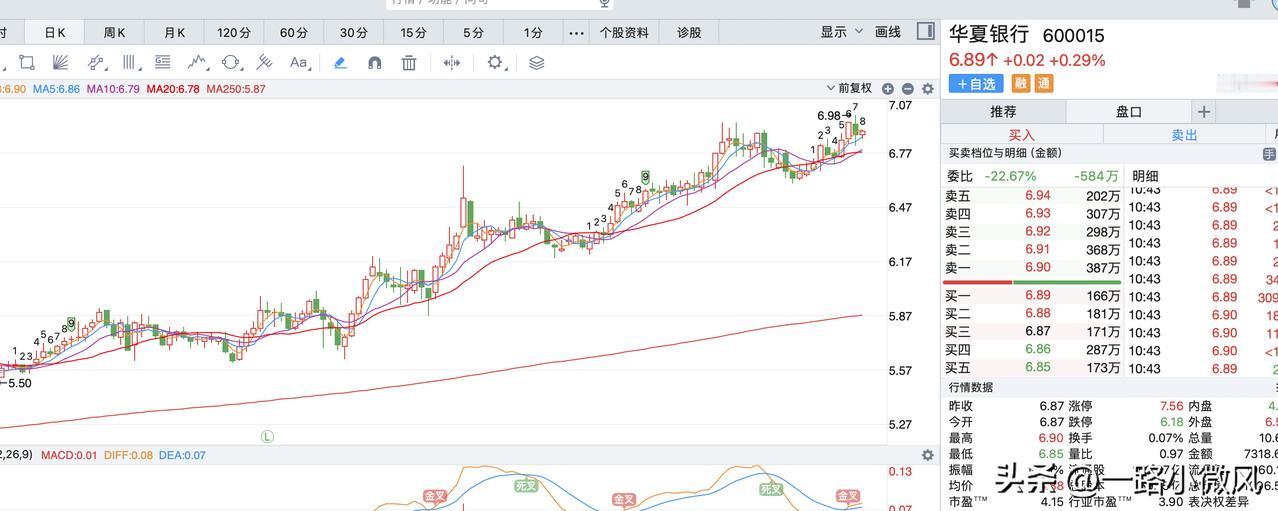Screen dimensions: 1278x511
Task: Click the 卖五 ask row at 6.94
Action: click(x=1033, y=196)
